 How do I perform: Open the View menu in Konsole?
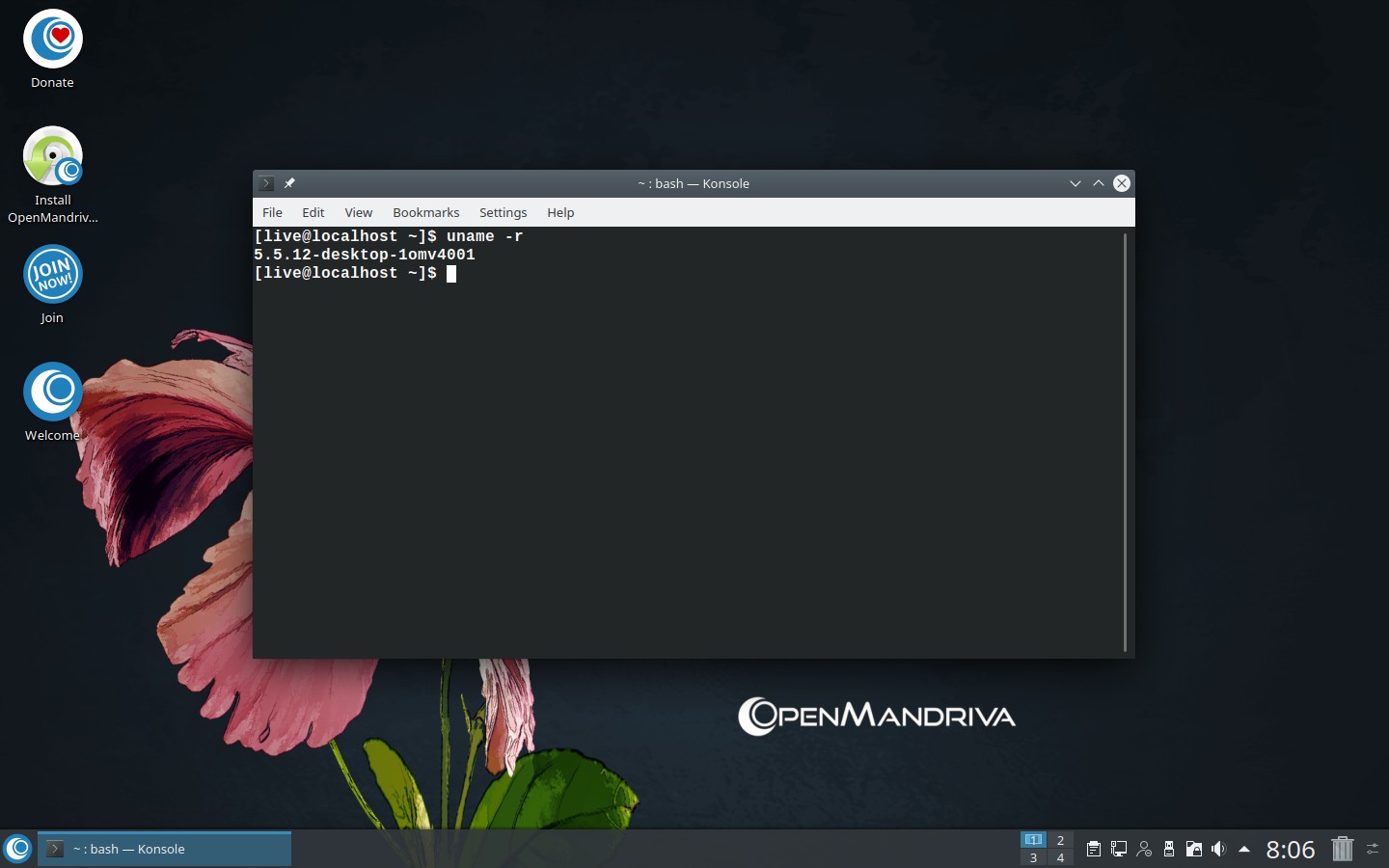click(x=359, y=212)
